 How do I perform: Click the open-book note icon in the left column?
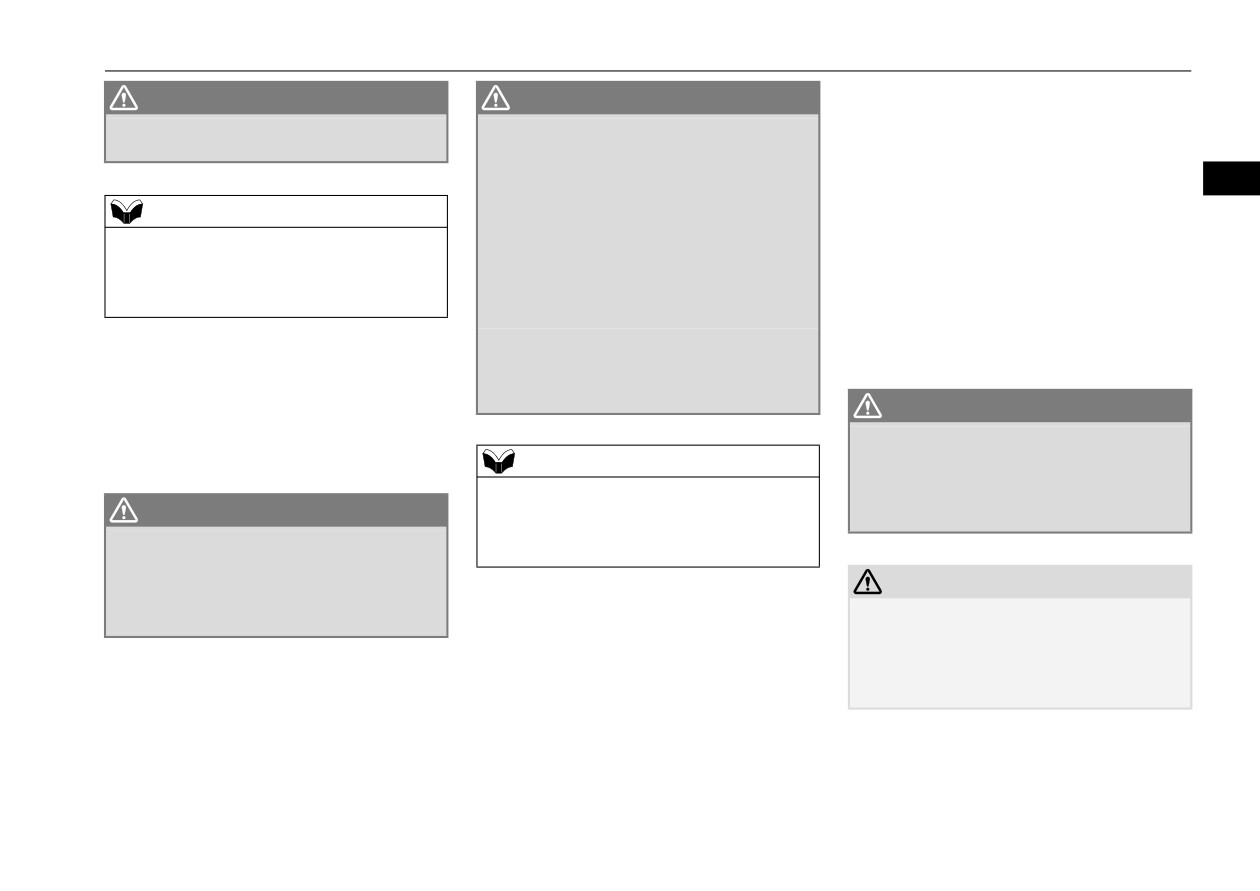(126, 211)
